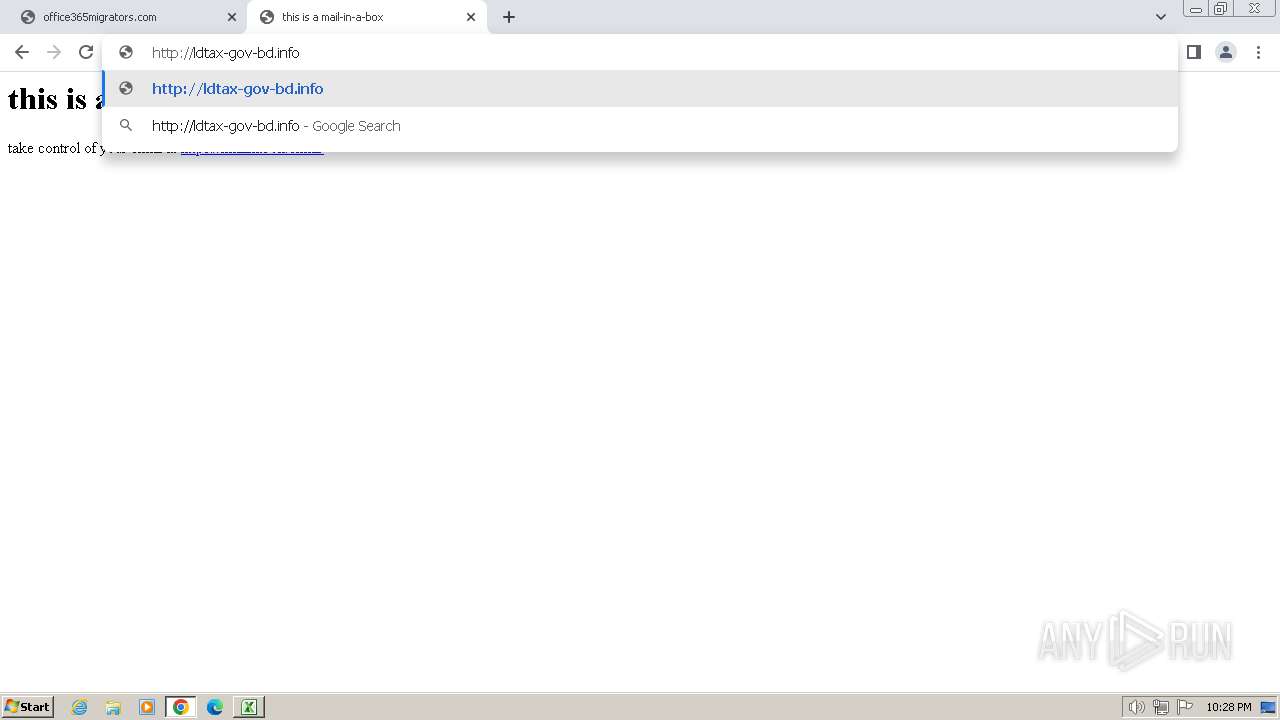Click the show desktop tray icon

coord(1268,707)
